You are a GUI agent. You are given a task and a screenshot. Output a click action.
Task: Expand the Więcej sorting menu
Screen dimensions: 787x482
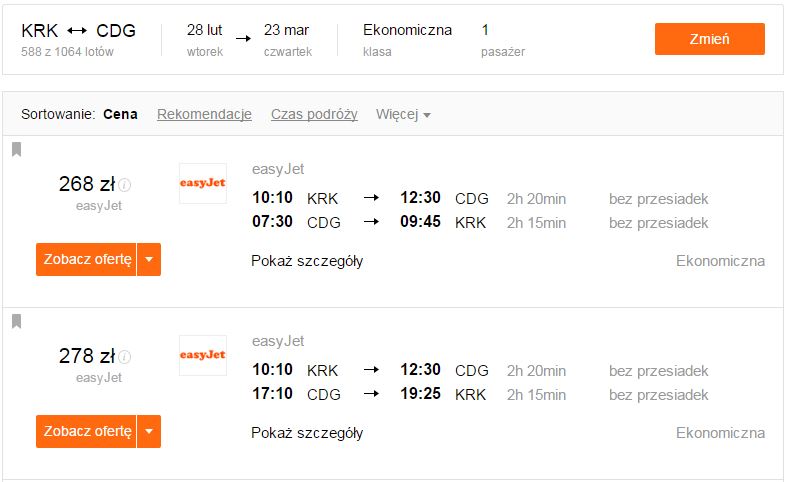403,114
